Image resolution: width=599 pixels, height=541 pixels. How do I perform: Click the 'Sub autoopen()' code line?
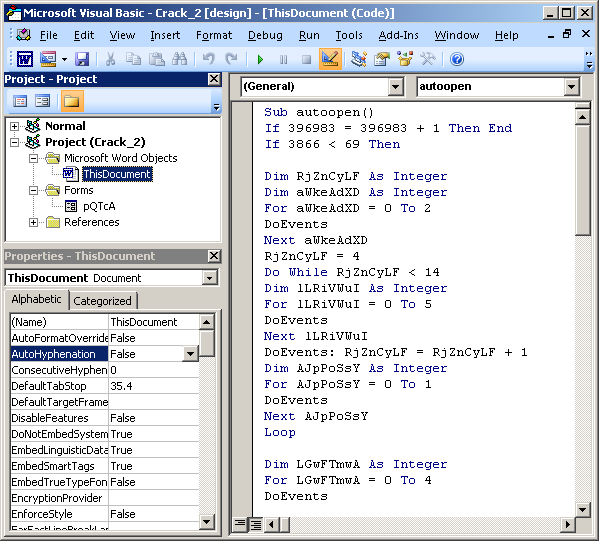coord(319,112)
